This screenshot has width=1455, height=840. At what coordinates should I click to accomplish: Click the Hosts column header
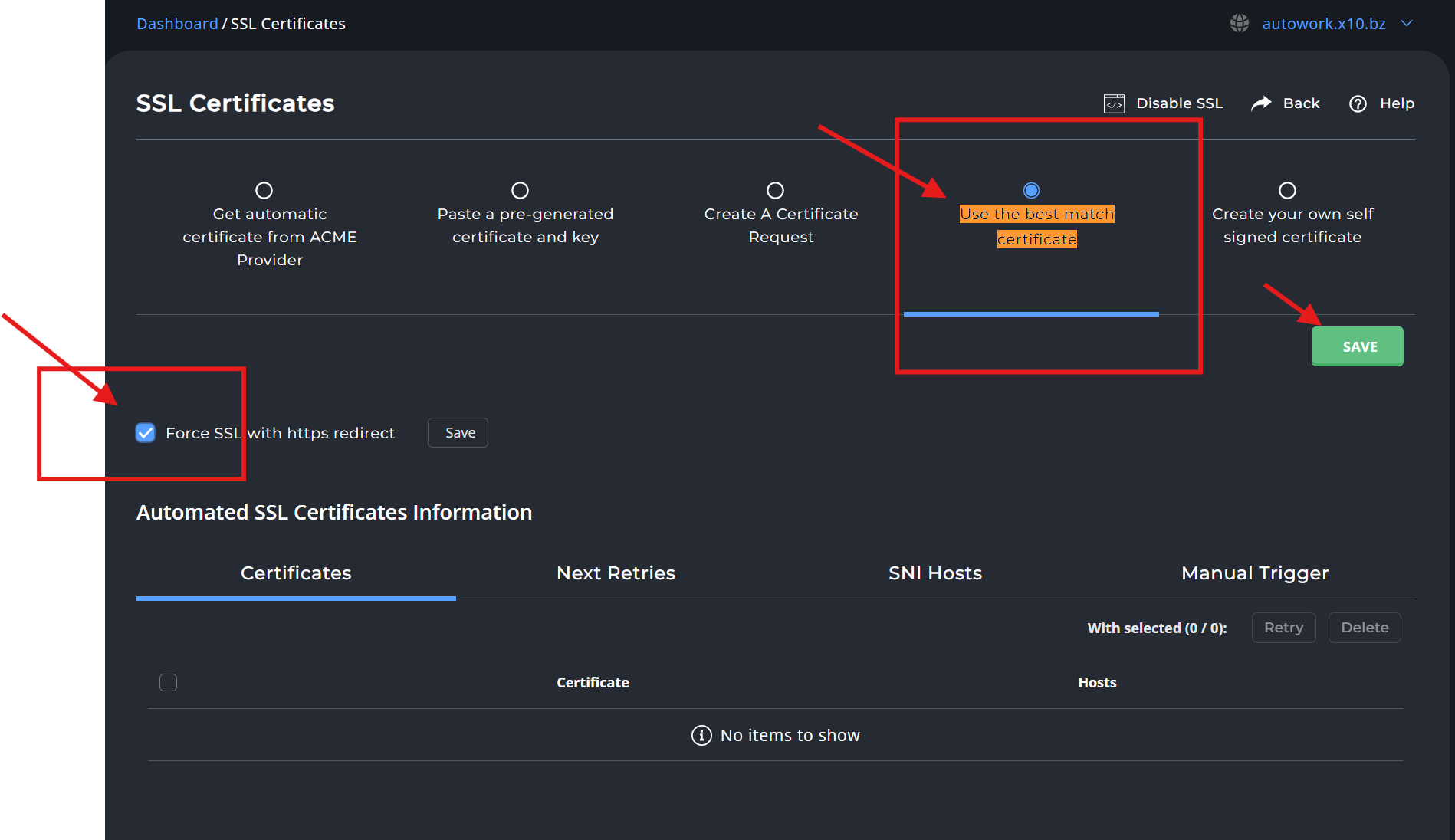click(x=1097, y=682)
